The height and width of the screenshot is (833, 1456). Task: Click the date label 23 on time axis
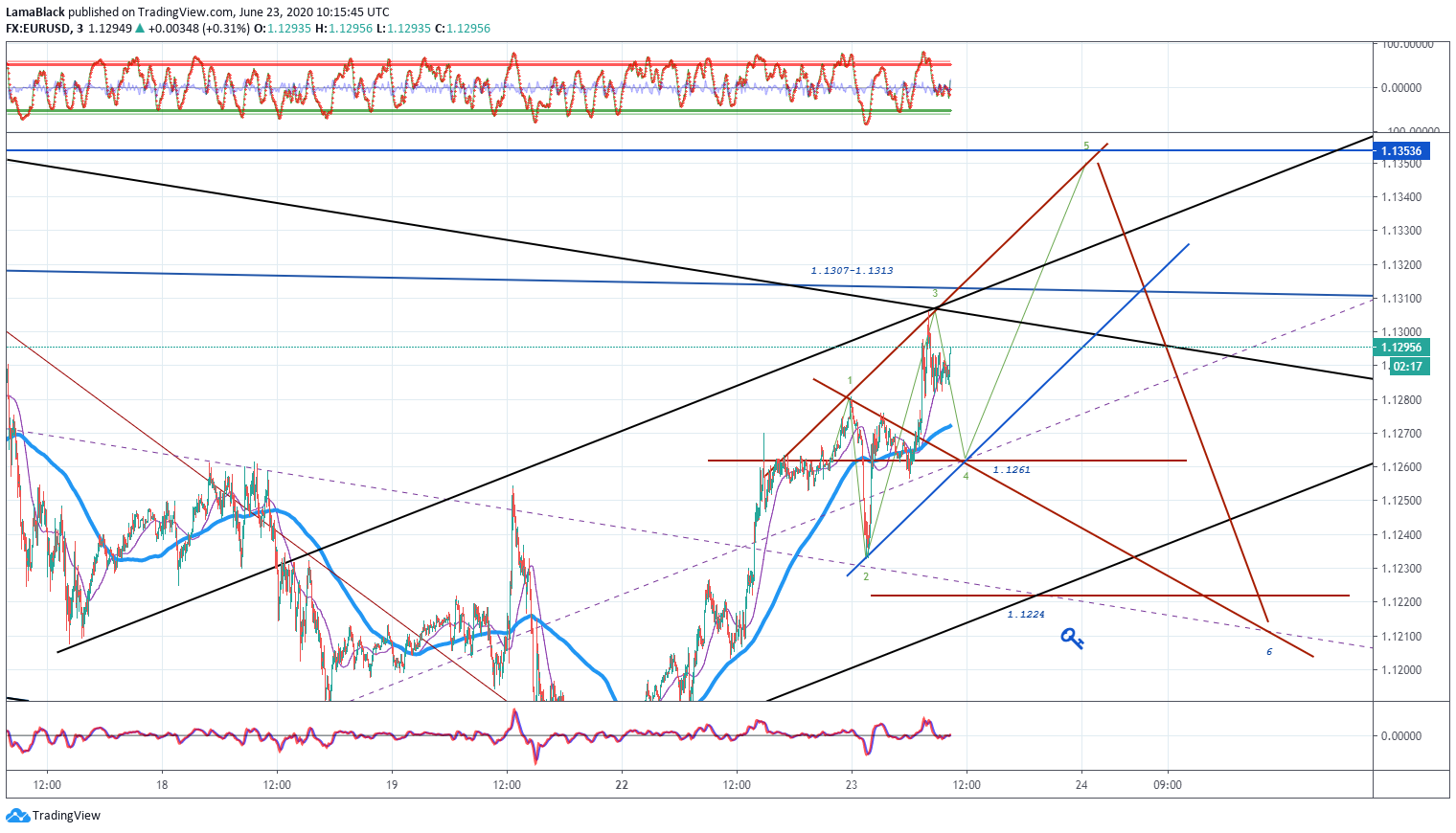tap(852, 785)
